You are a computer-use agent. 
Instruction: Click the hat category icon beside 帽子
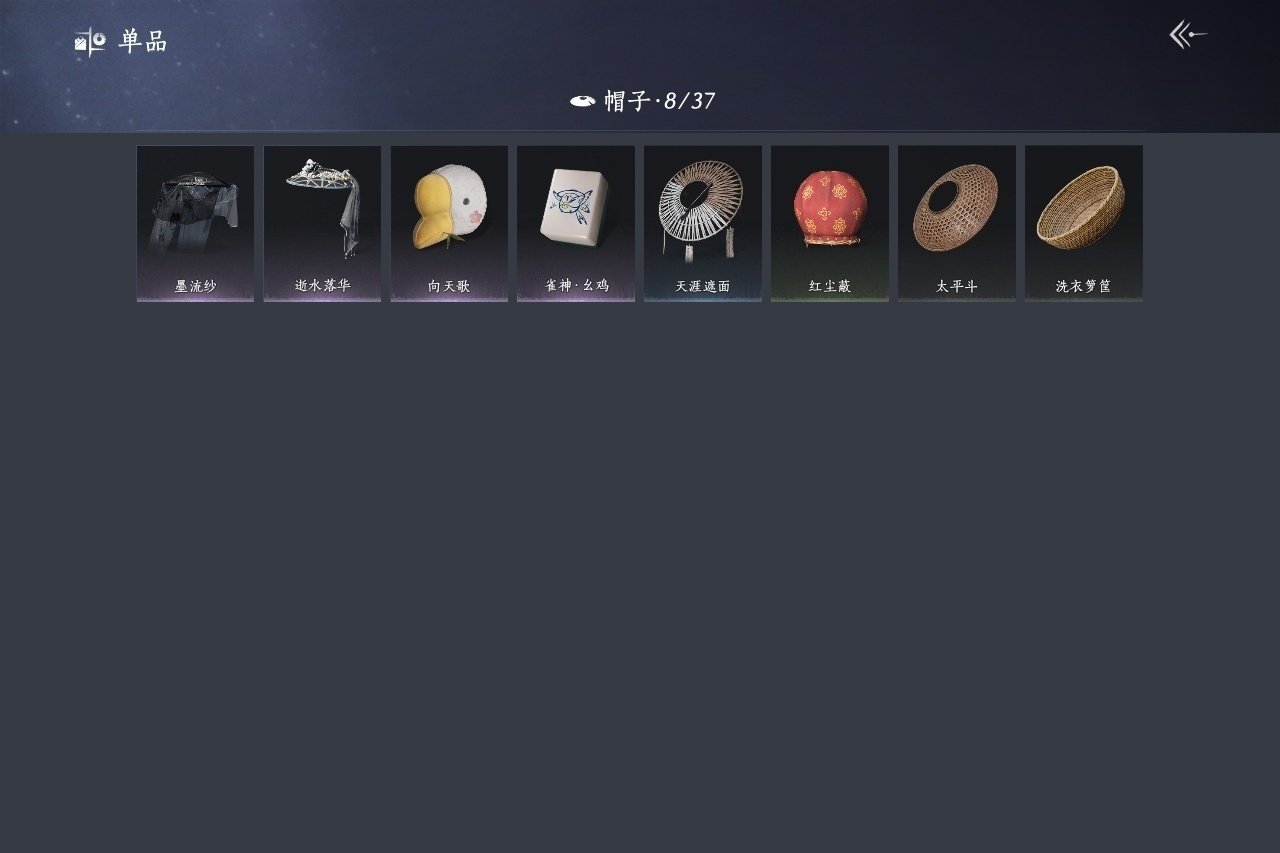point(583,101)
